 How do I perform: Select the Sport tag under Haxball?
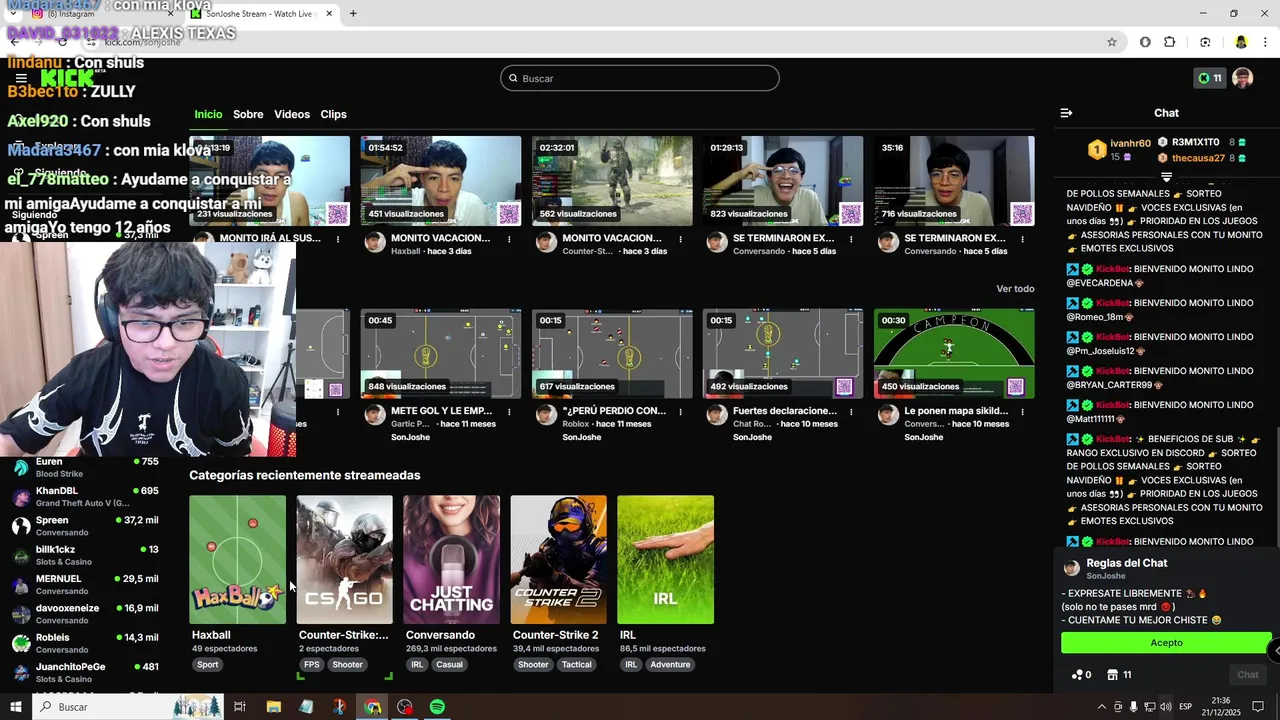(208, 665)
